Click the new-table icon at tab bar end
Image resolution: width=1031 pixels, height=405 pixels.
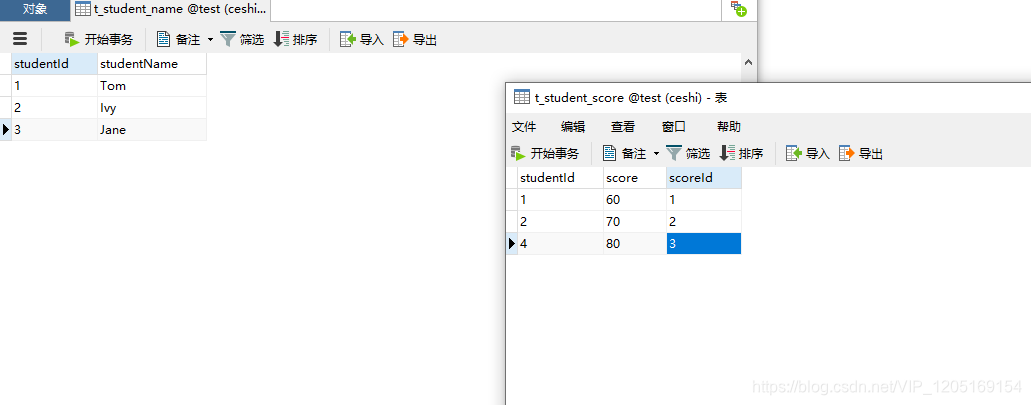click(x=739, y=9)
